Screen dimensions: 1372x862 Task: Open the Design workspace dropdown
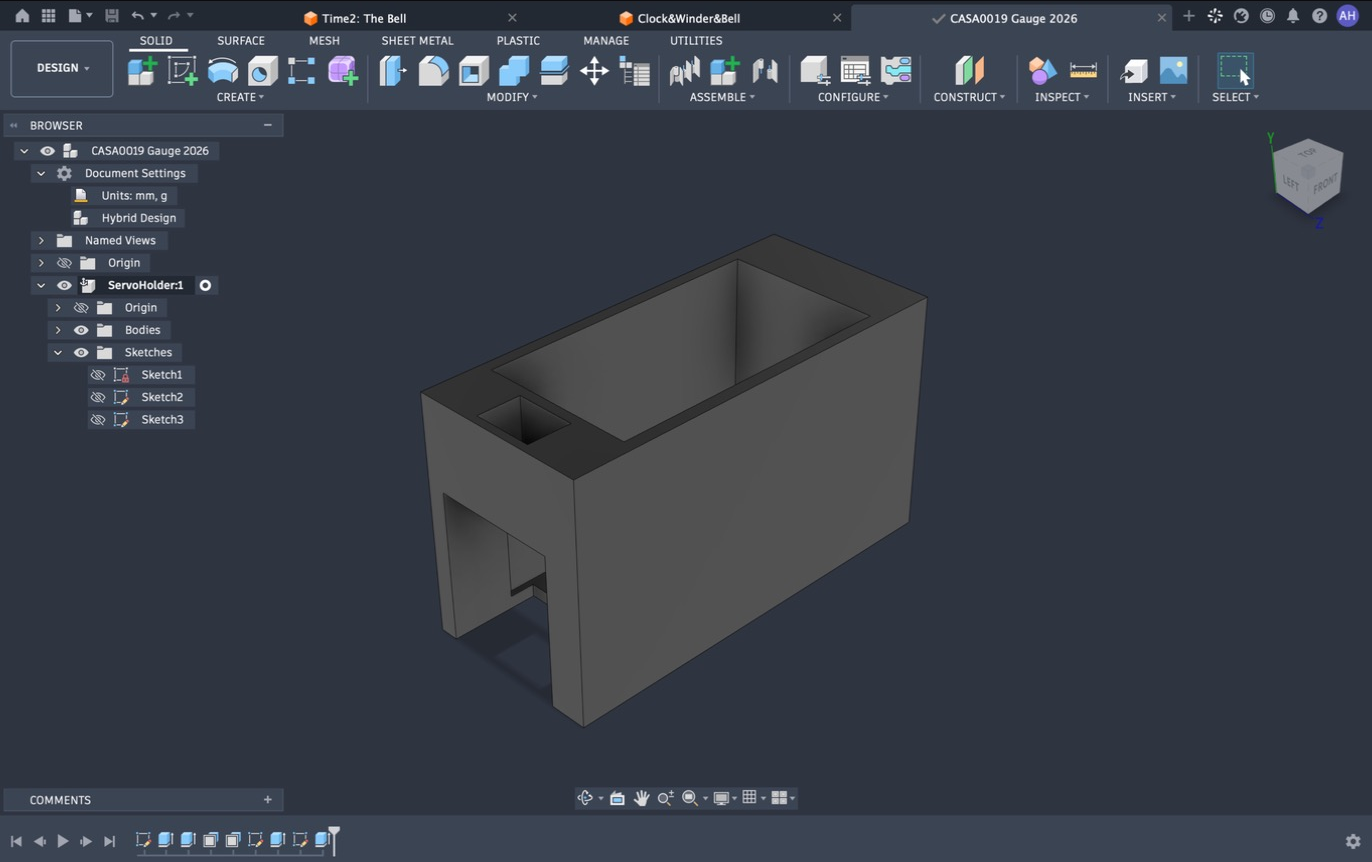point(62,68)
